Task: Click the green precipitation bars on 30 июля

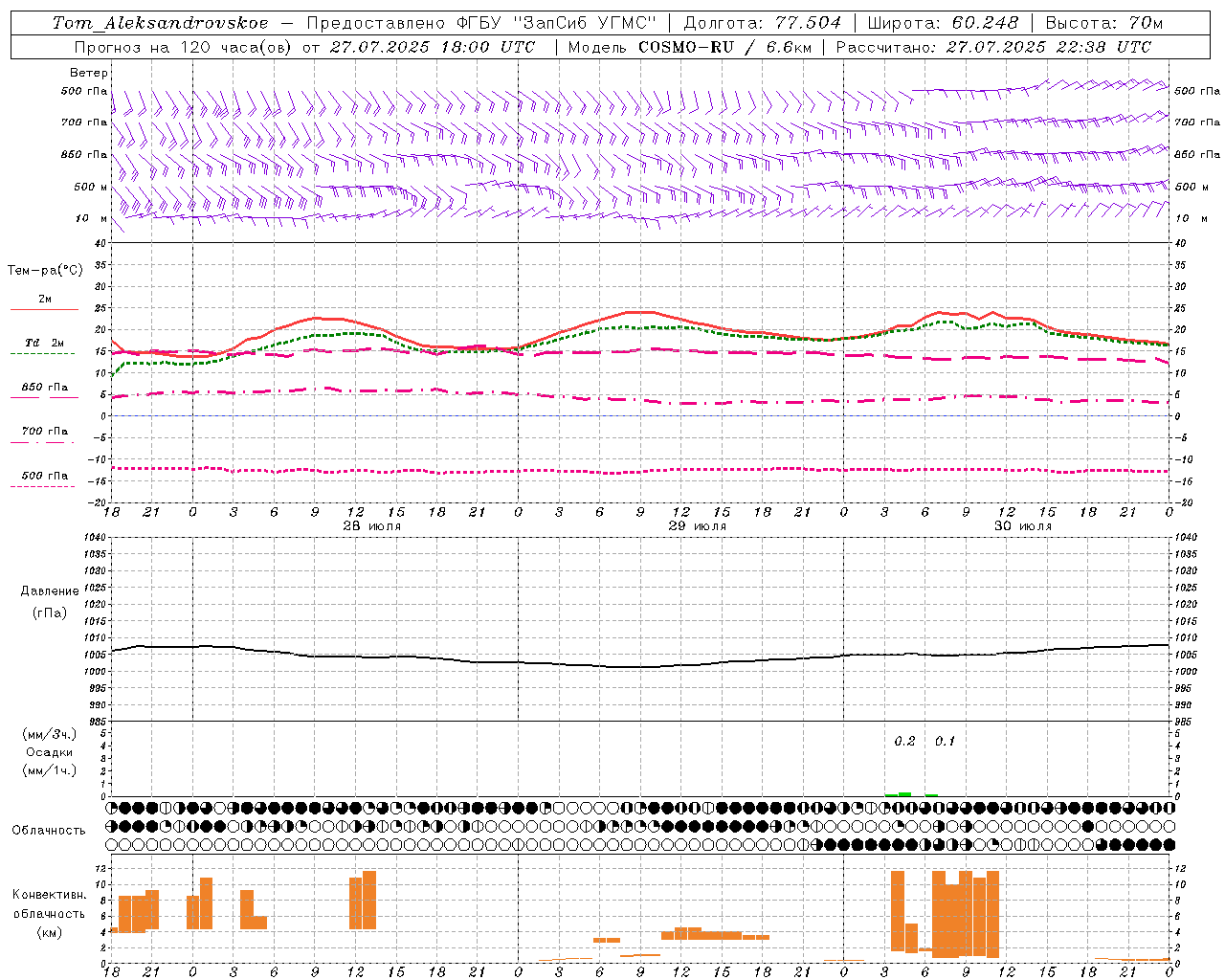Action: (911, 794)
